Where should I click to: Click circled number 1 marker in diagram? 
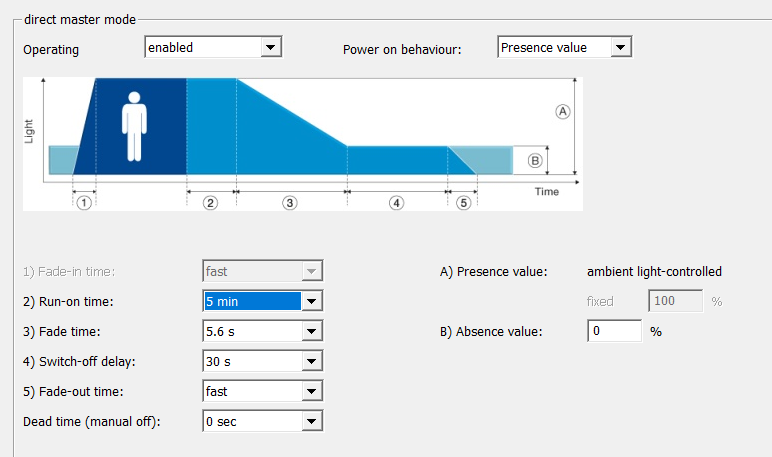click(84, 202)
